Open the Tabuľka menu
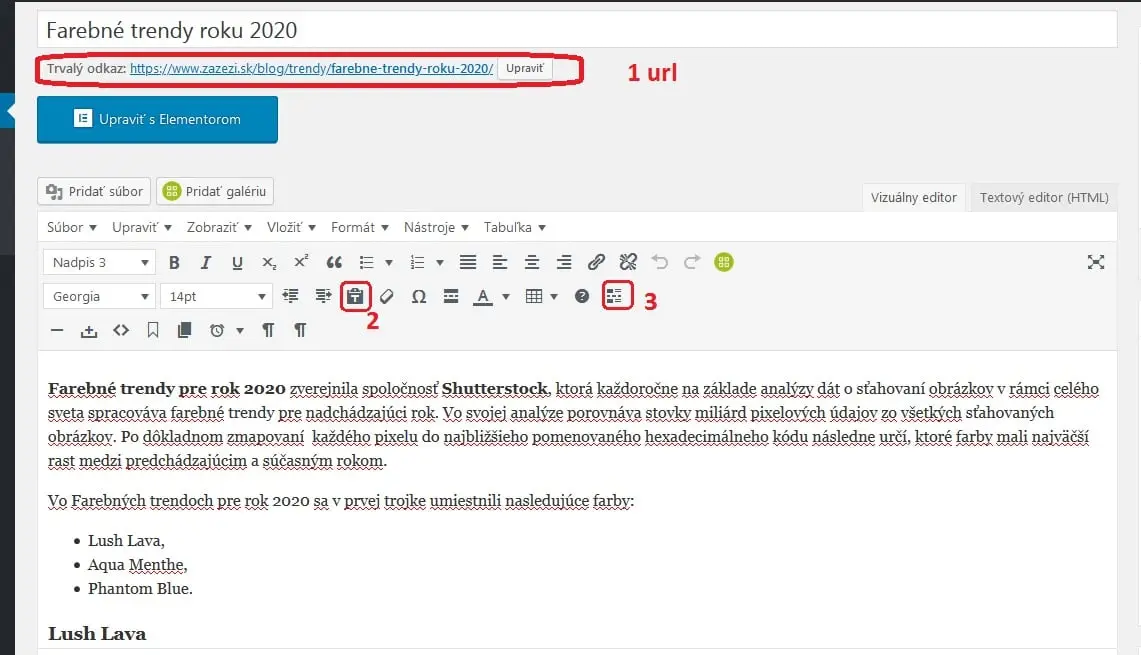1141x655 pixels. [x=514, y=228]
